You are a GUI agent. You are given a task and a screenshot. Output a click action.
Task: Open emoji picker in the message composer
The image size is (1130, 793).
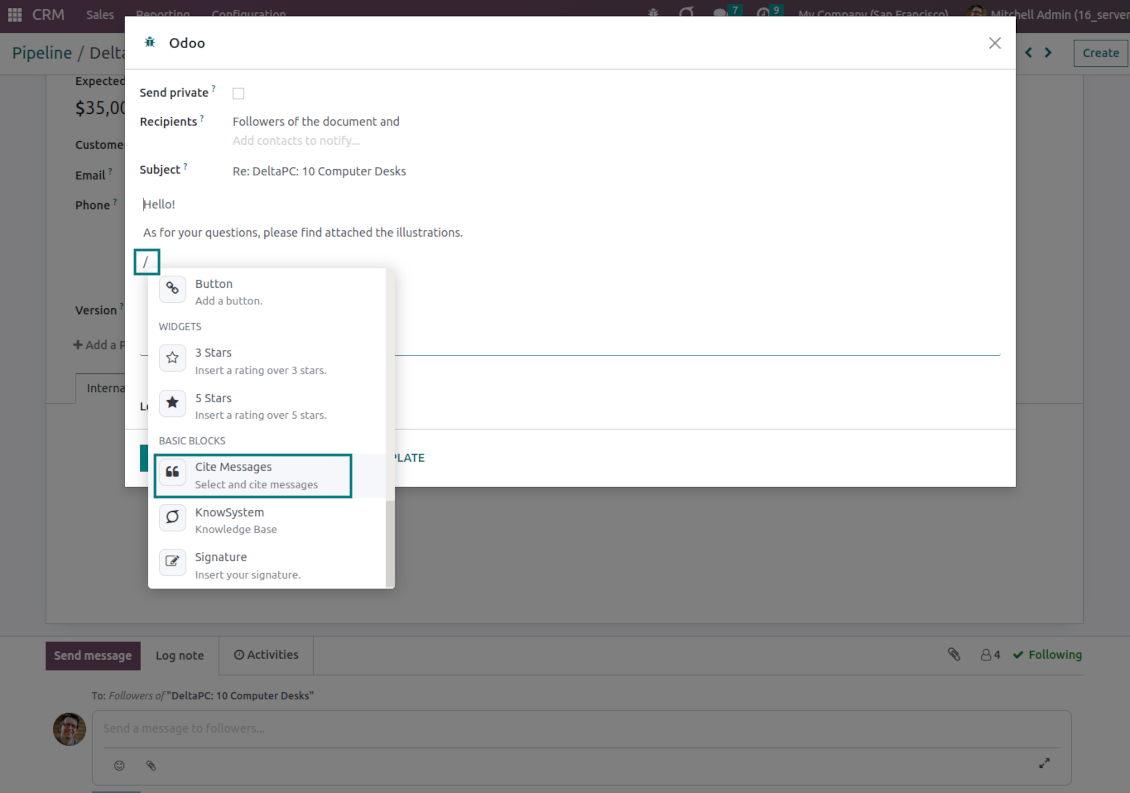120,766
